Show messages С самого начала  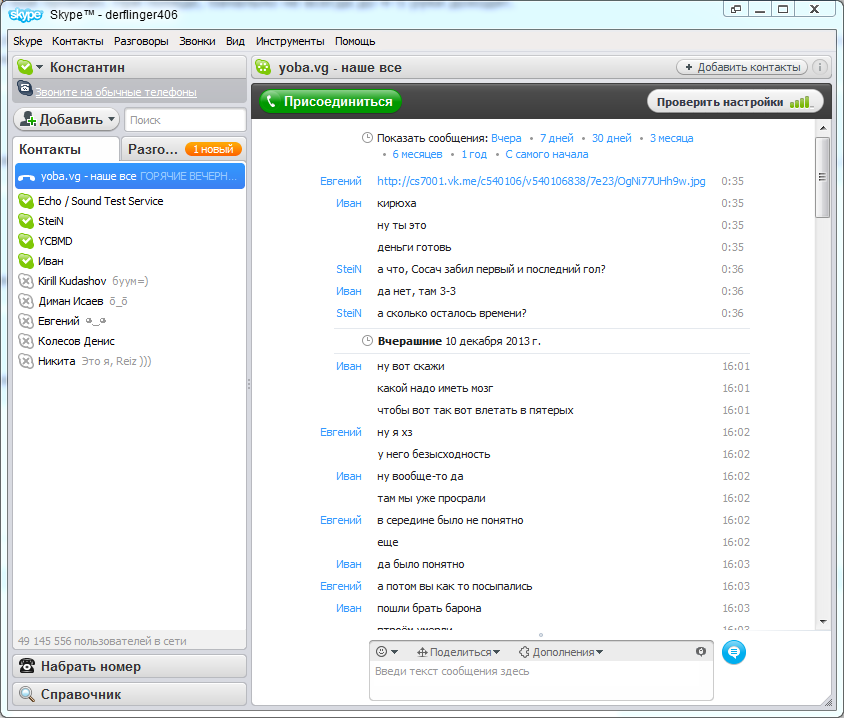[x=546, y=154]
